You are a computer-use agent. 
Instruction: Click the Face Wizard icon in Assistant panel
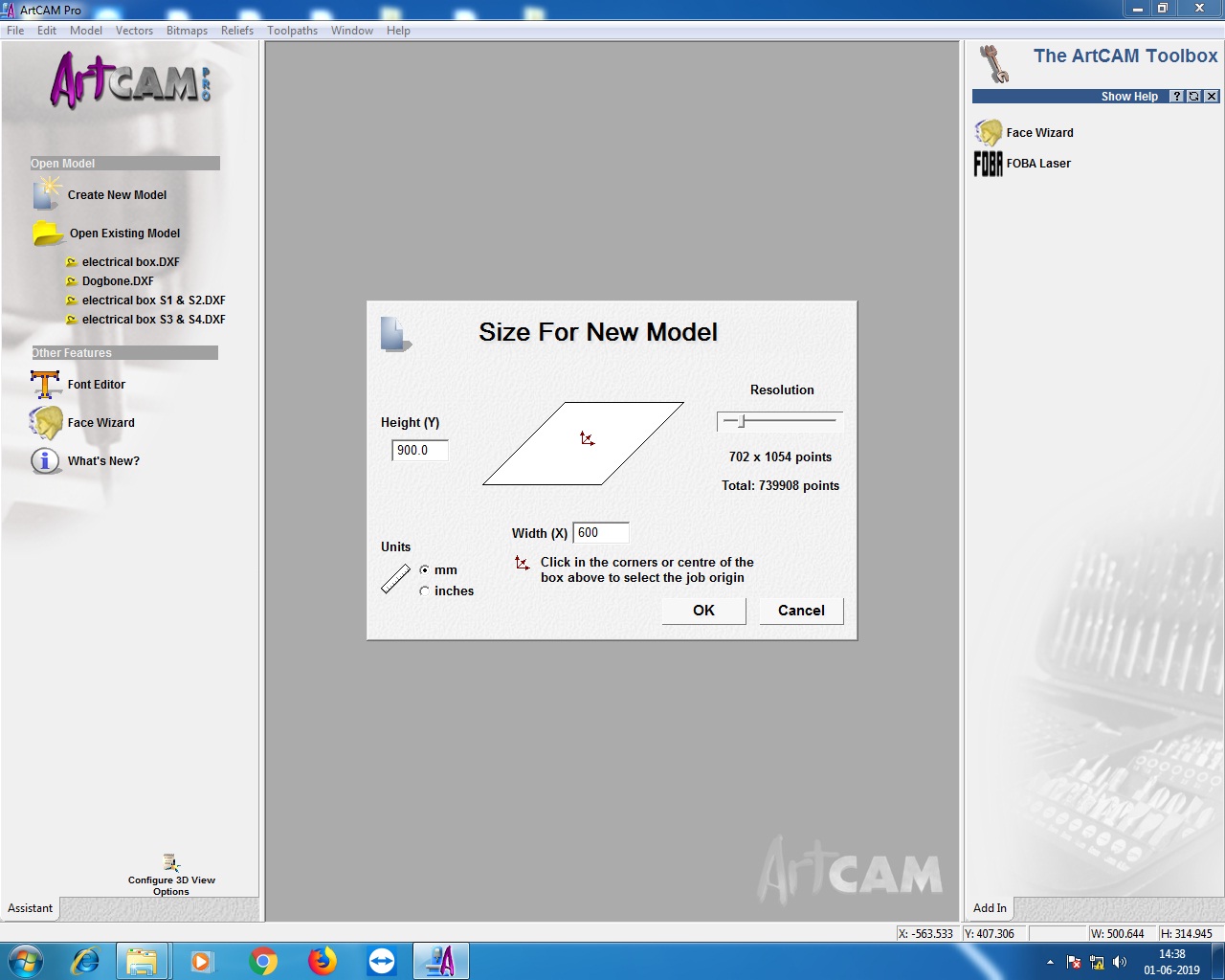point(46,423)
